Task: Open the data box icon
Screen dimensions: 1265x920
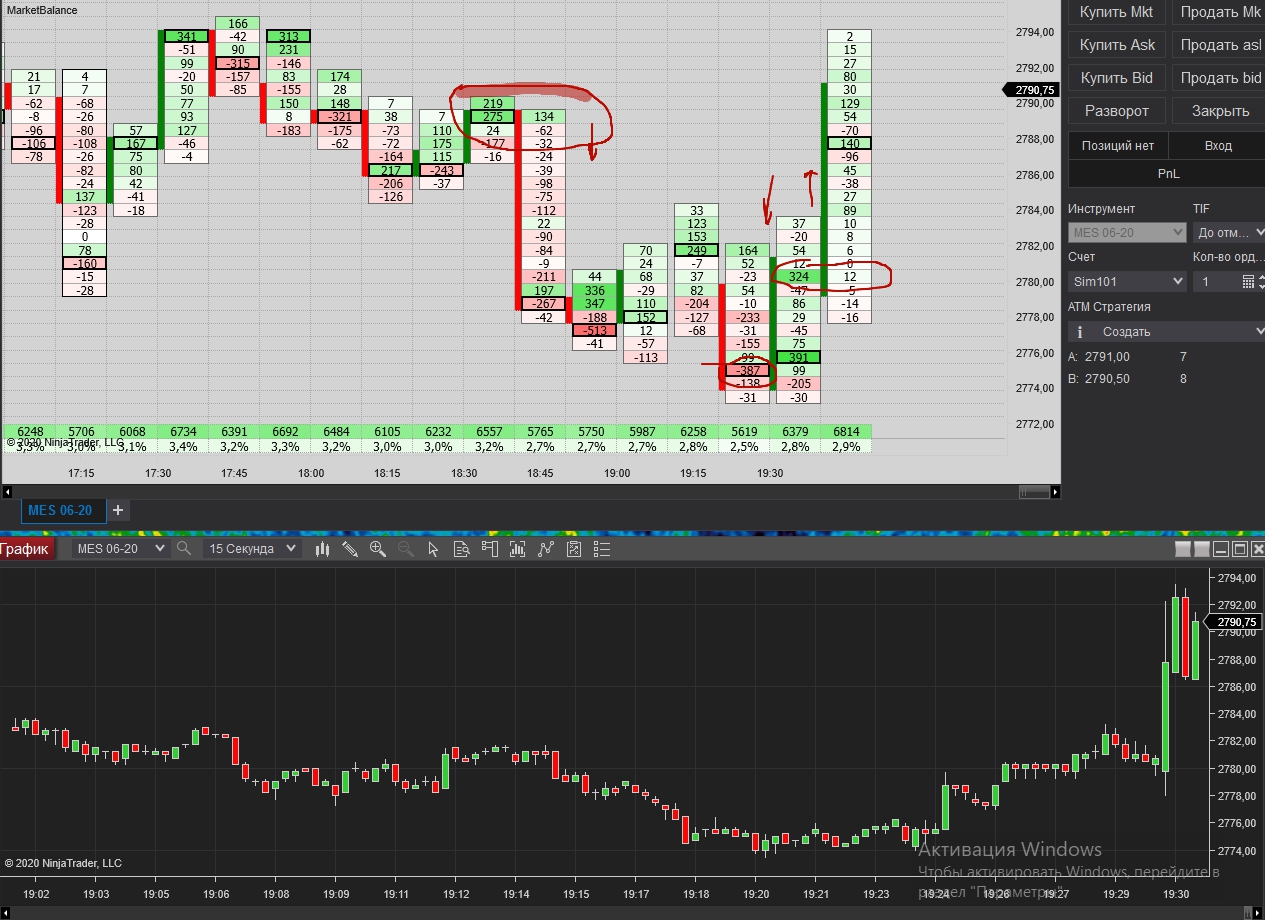Action: [461, 549]
